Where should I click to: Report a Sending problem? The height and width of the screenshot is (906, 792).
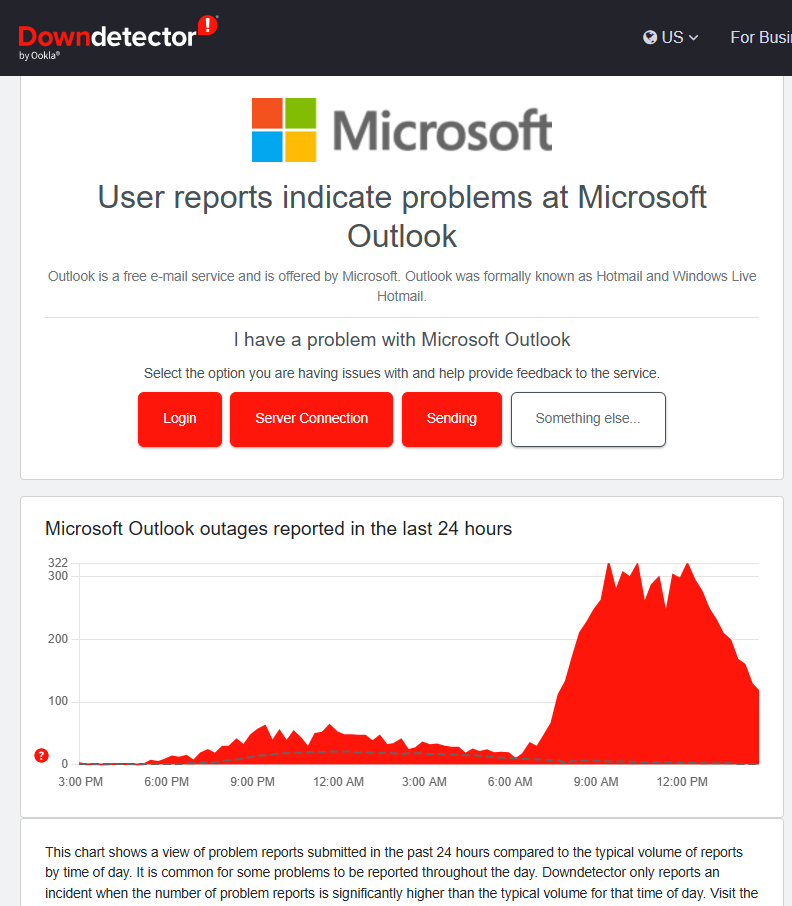pyautogui.click(x=452, y=419)
